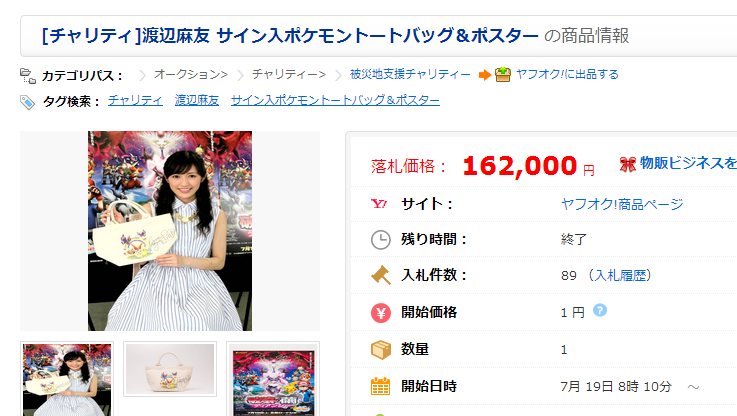
Task: Click the Yahoo auction listing box icon
Action: [x=502, y=74]
